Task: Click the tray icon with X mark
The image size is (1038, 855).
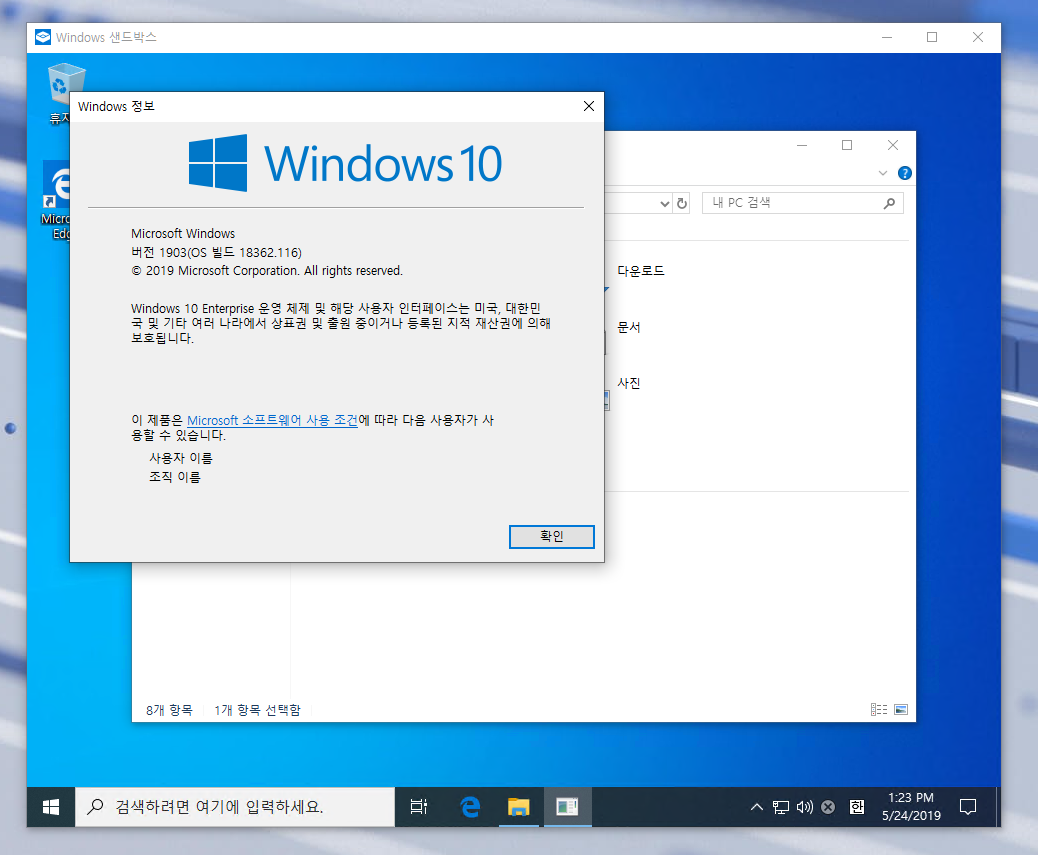Action: 827,807
